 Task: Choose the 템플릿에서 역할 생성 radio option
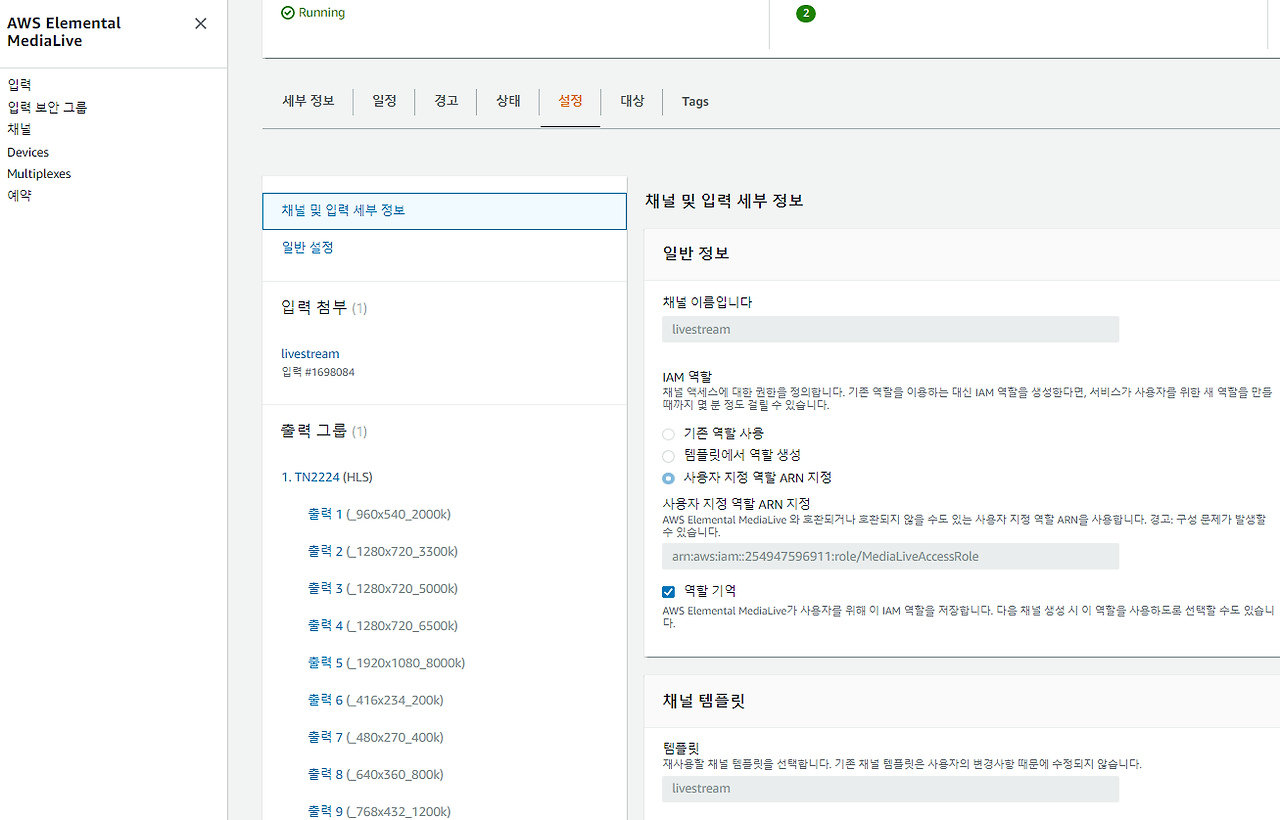668,455
